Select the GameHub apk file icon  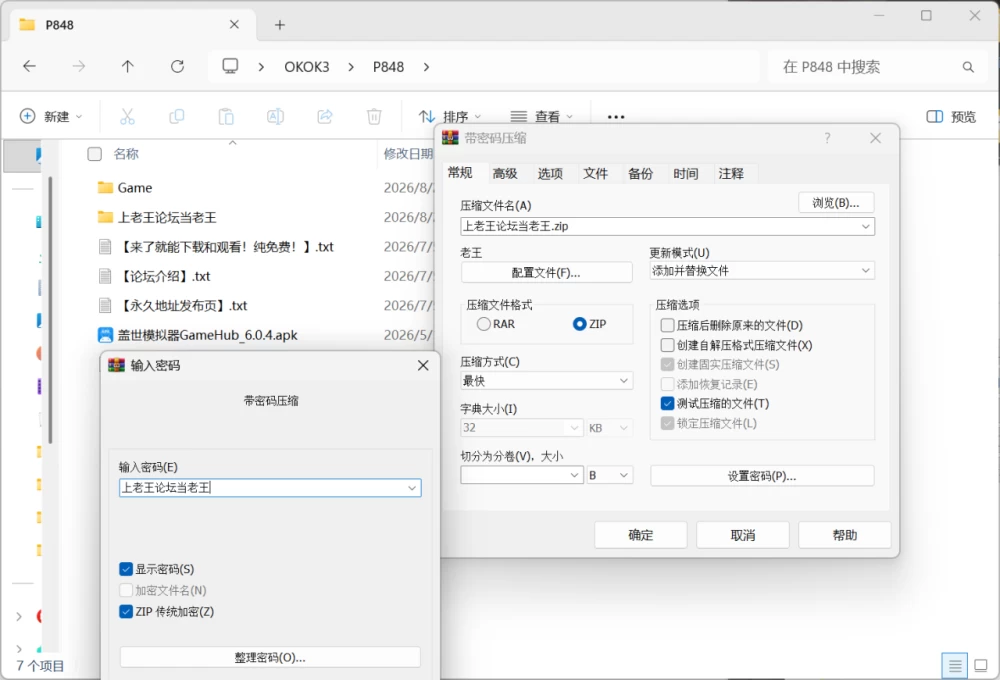click(105, 335)
